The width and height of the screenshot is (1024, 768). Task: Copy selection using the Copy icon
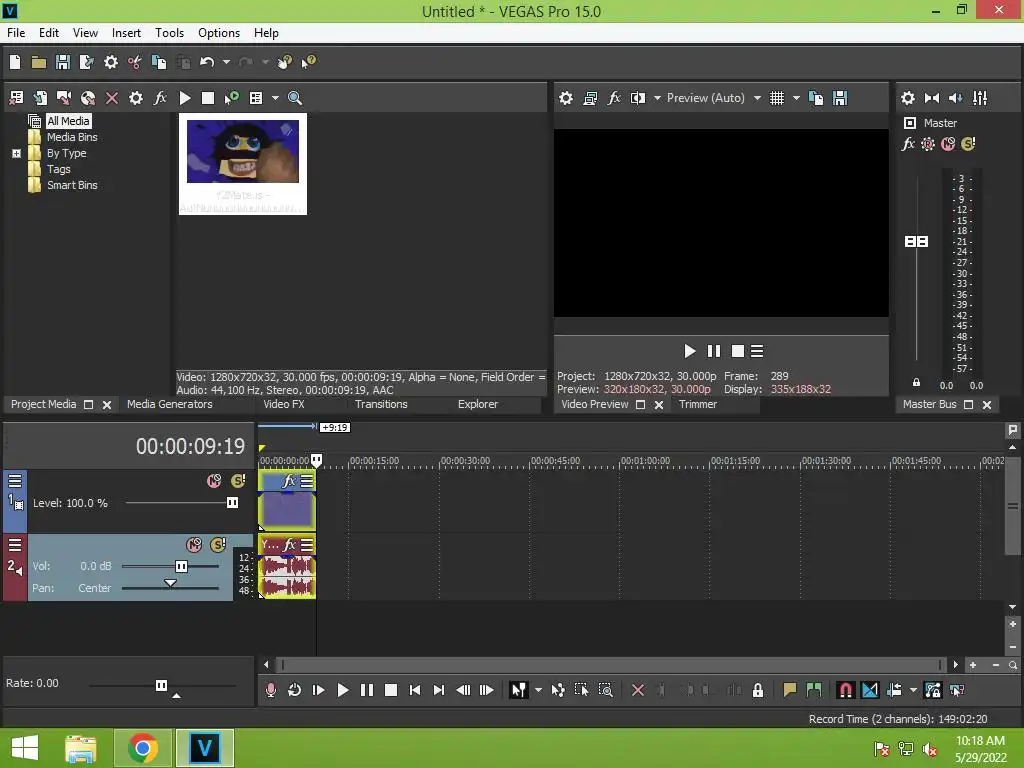point(159,62)
